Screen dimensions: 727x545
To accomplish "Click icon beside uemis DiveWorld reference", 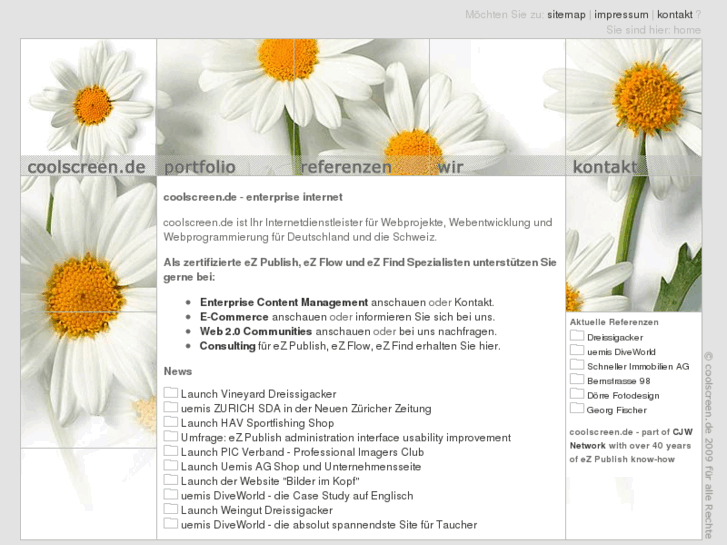I will [577, 351].
